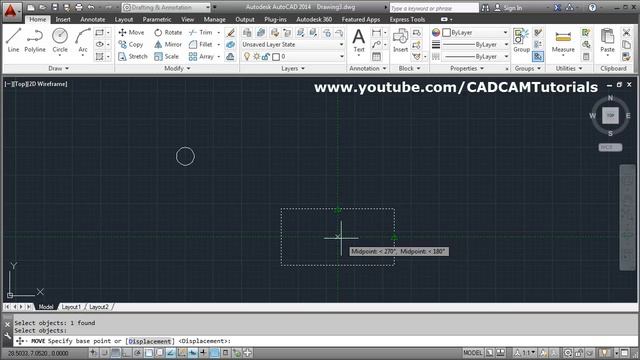Click Save in the quick access toolbar
Viewport: 640px width, 360px height.
55,7
